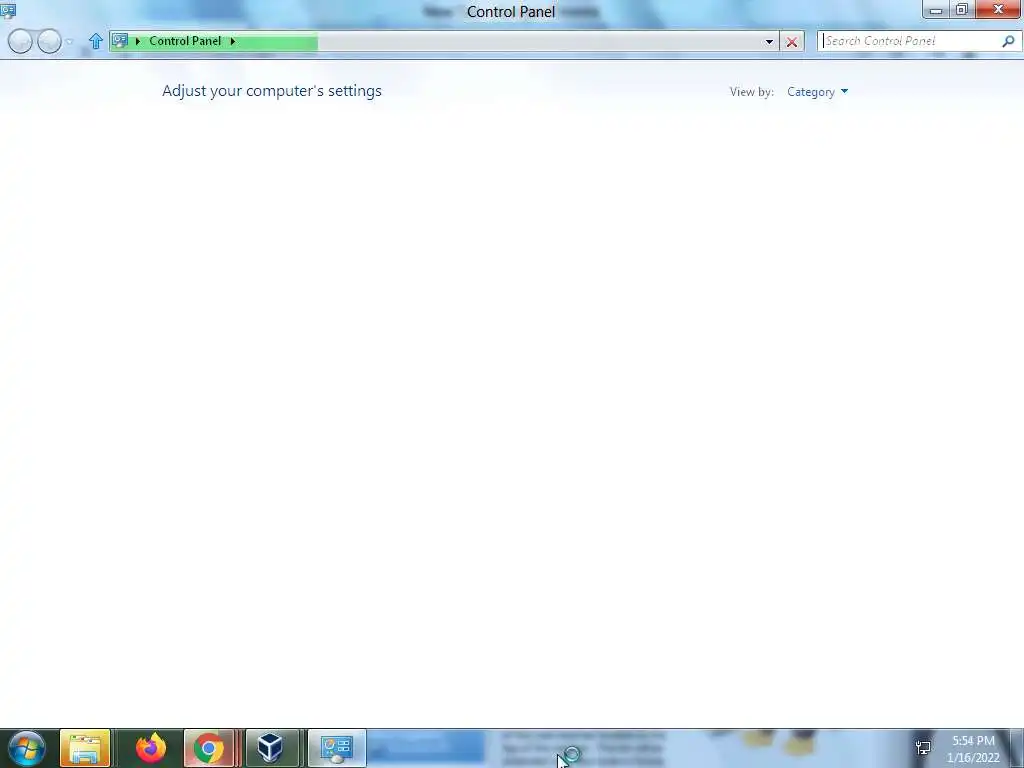This screenshot has height=768, width=1024.
Task: Switch to Google Chrome on the taskbar
Action: point(209,748)
